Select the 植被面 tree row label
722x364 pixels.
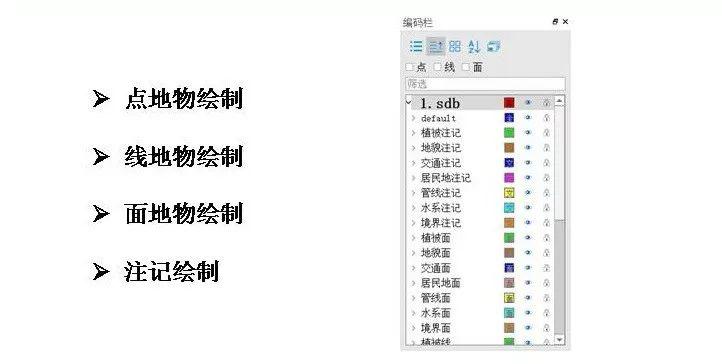tap(436, 238)
